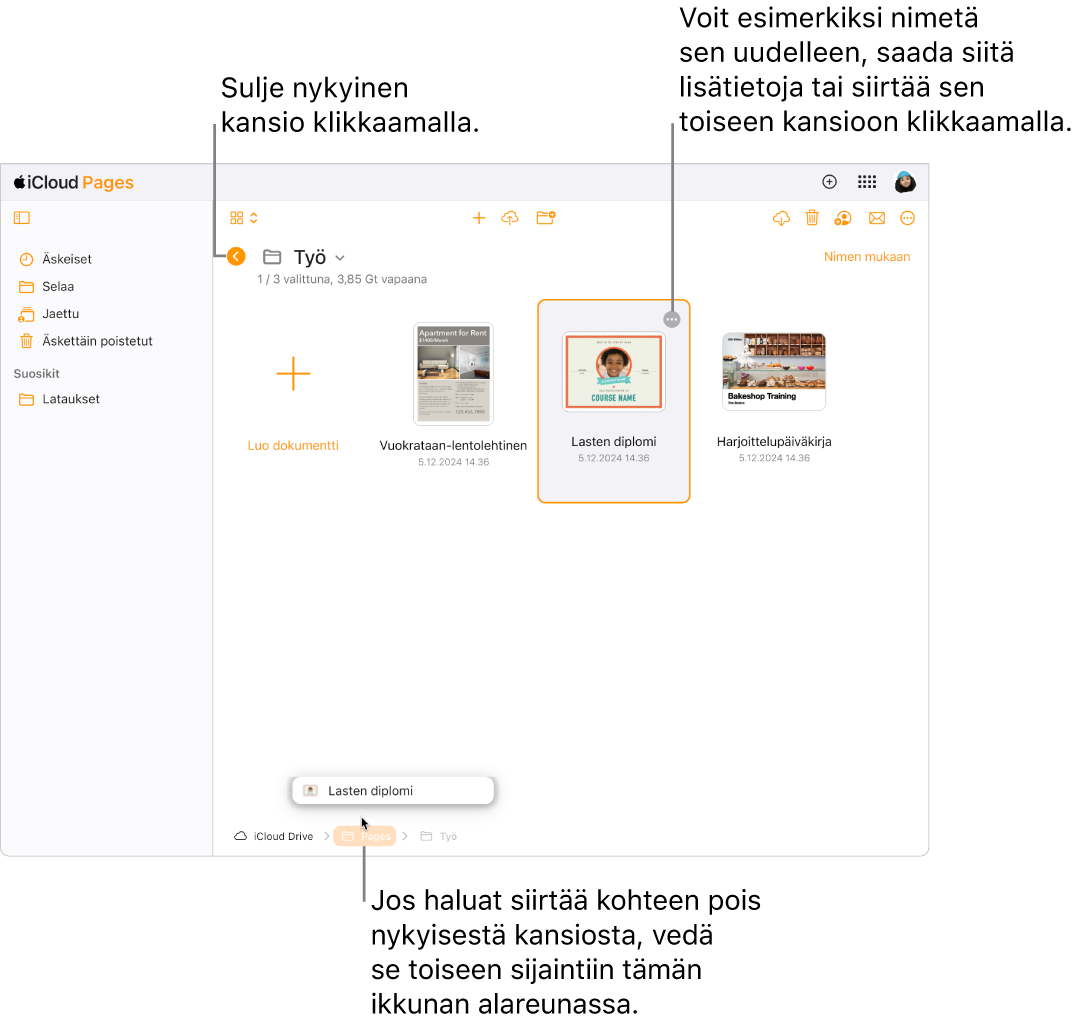The image size is (1088, 1029).
Task: Open Jaettu in sidebar
Action: [49, 314]
